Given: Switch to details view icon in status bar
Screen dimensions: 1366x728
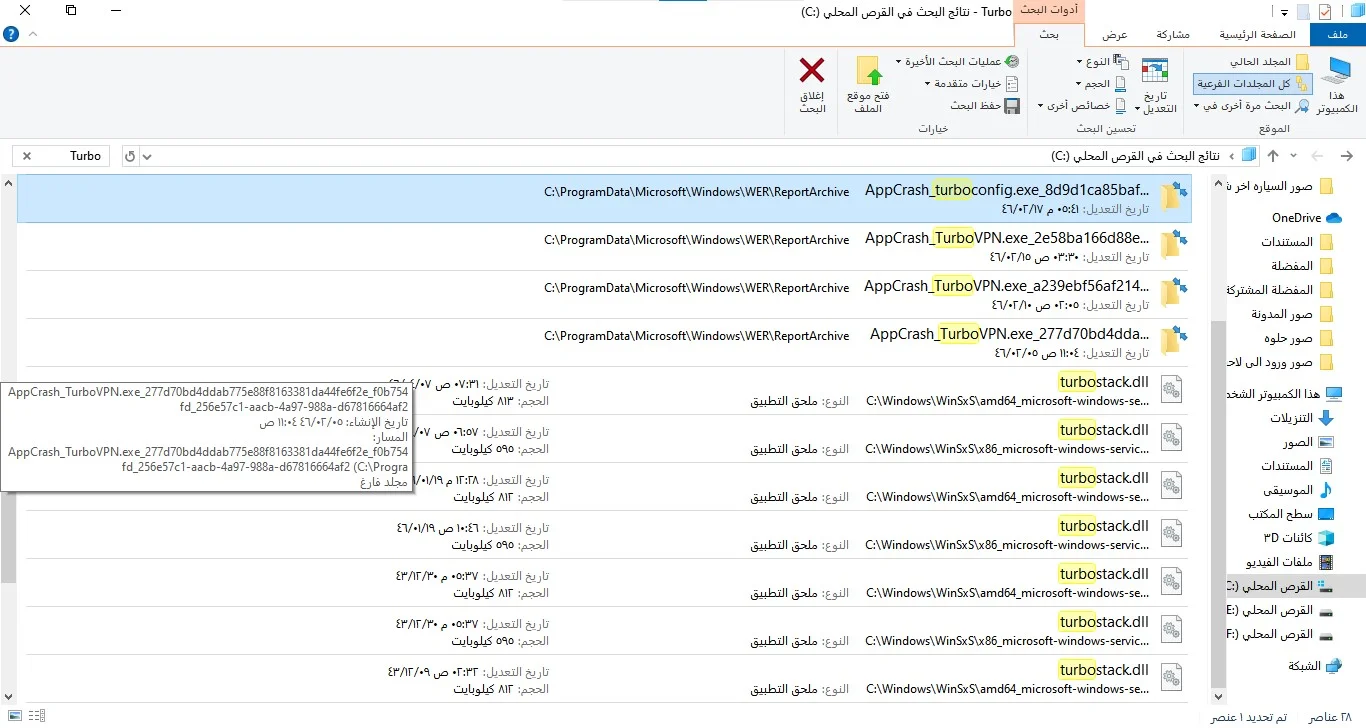Looking at the screenshot, I should pyautogui.click(x=36, y=716).
